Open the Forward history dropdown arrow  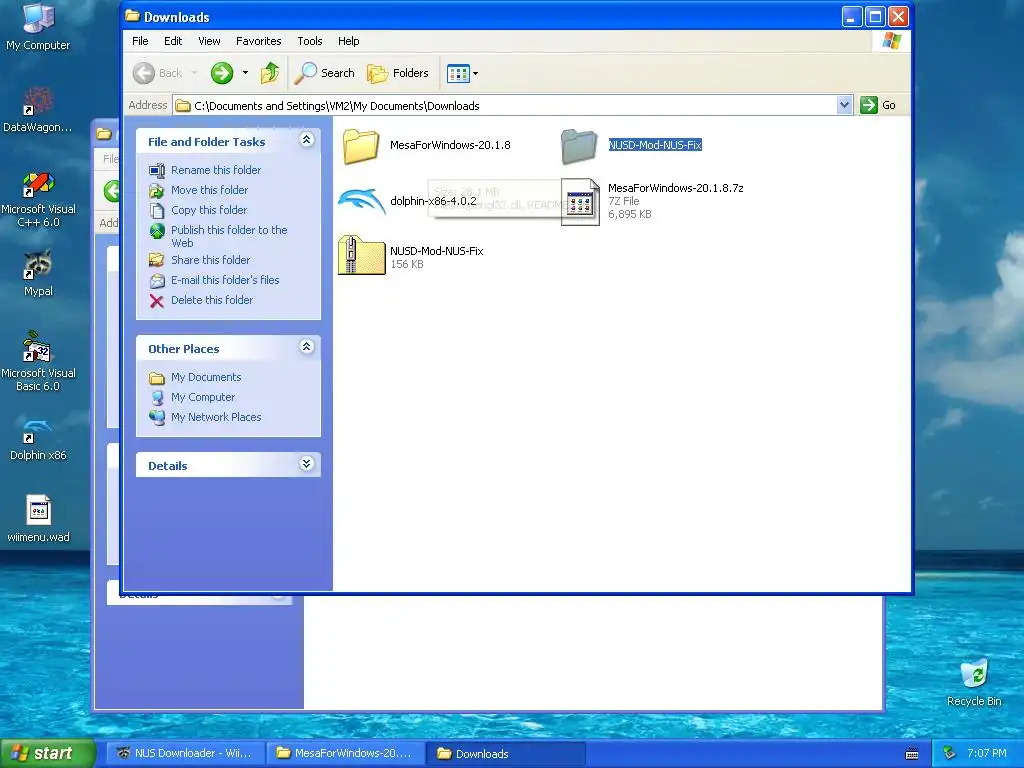pyautogui.click(x=246, y=73)
